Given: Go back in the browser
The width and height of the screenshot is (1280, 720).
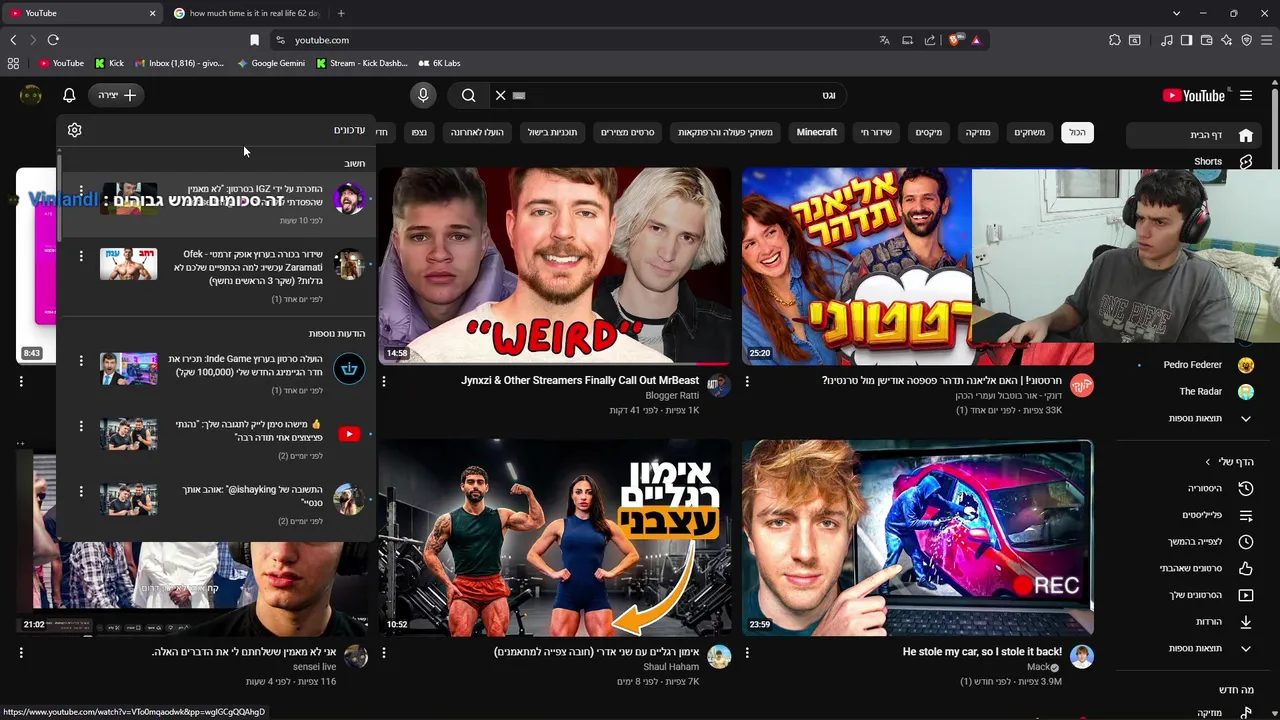Looking at the screenshot, I should pyautogui.click(x=13, y=40).
